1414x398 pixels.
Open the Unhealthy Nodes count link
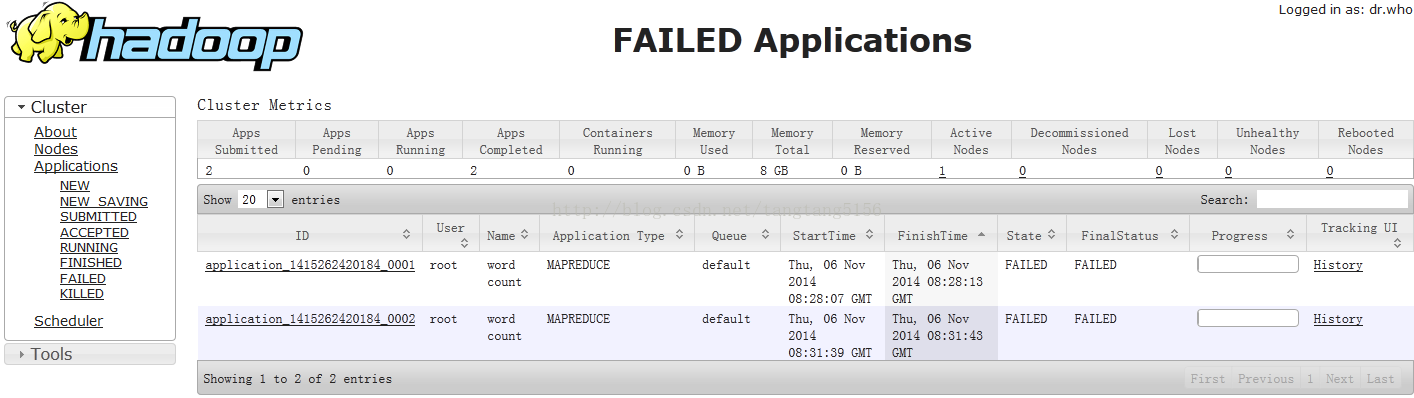click(1228, 171)
